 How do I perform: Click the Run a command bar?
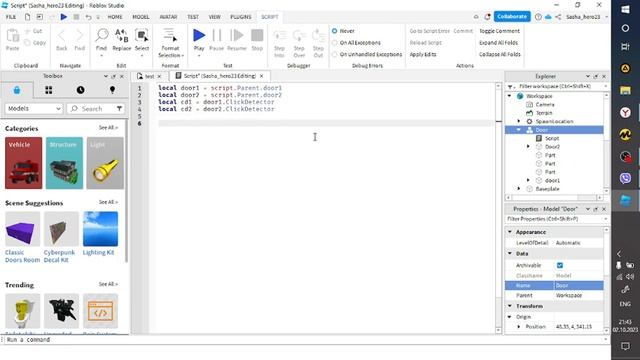304,340
